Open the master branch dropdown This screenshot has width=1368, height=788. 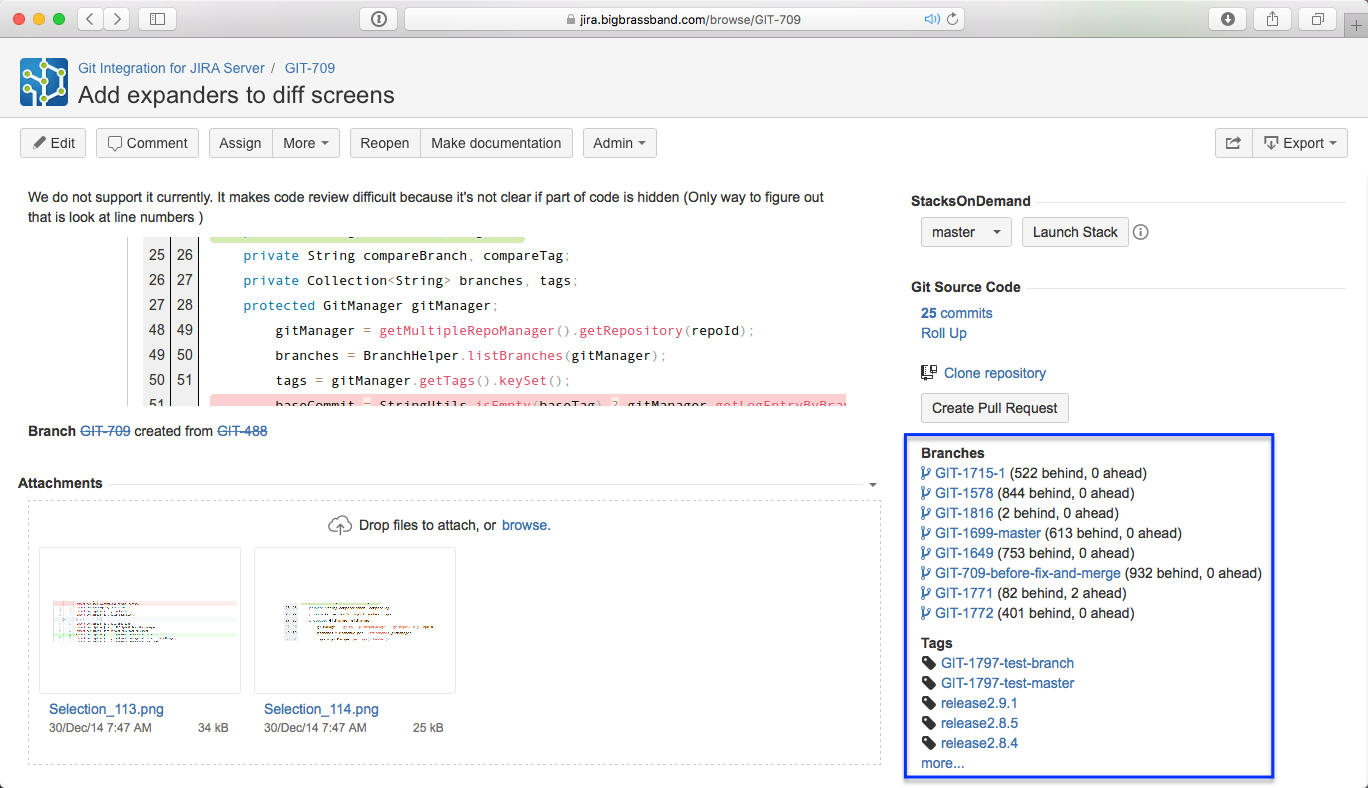964,231
